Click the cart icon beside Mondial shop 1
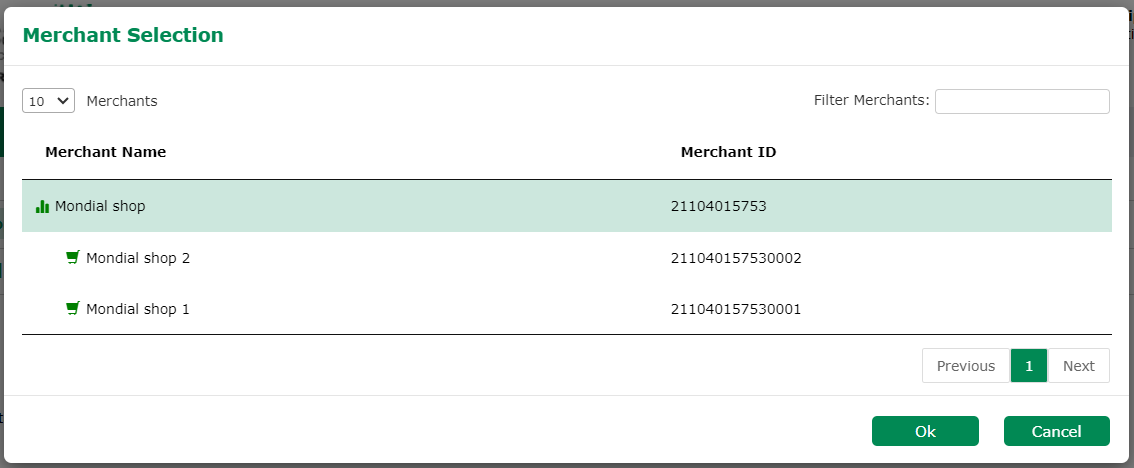The height and width of the screenshot is (468, 1134). (x=72, y=309)
